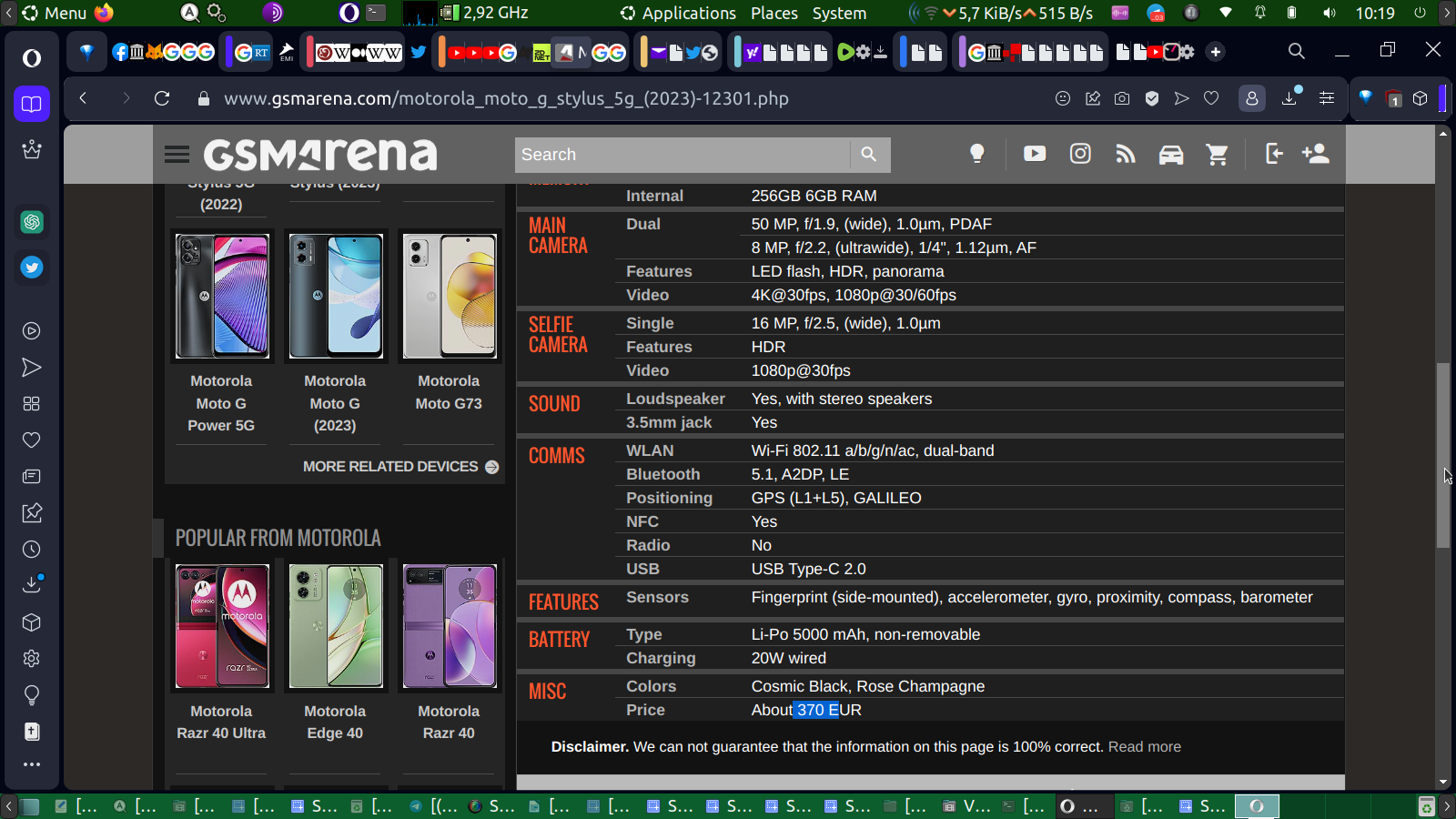Image resolution: width=1456 pixels, height=819 pixels.
Task: Click the sign up person icon
Action: (x=1316, y=154)
